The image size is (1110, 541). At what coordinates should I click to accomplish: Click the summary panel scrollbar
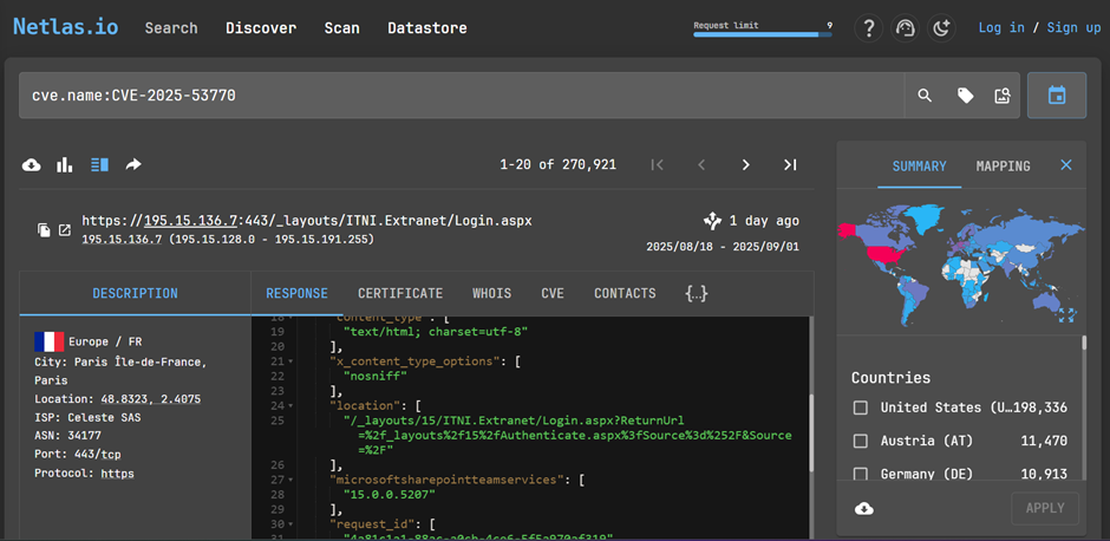pyautogui.click(x=1084, y=343)
